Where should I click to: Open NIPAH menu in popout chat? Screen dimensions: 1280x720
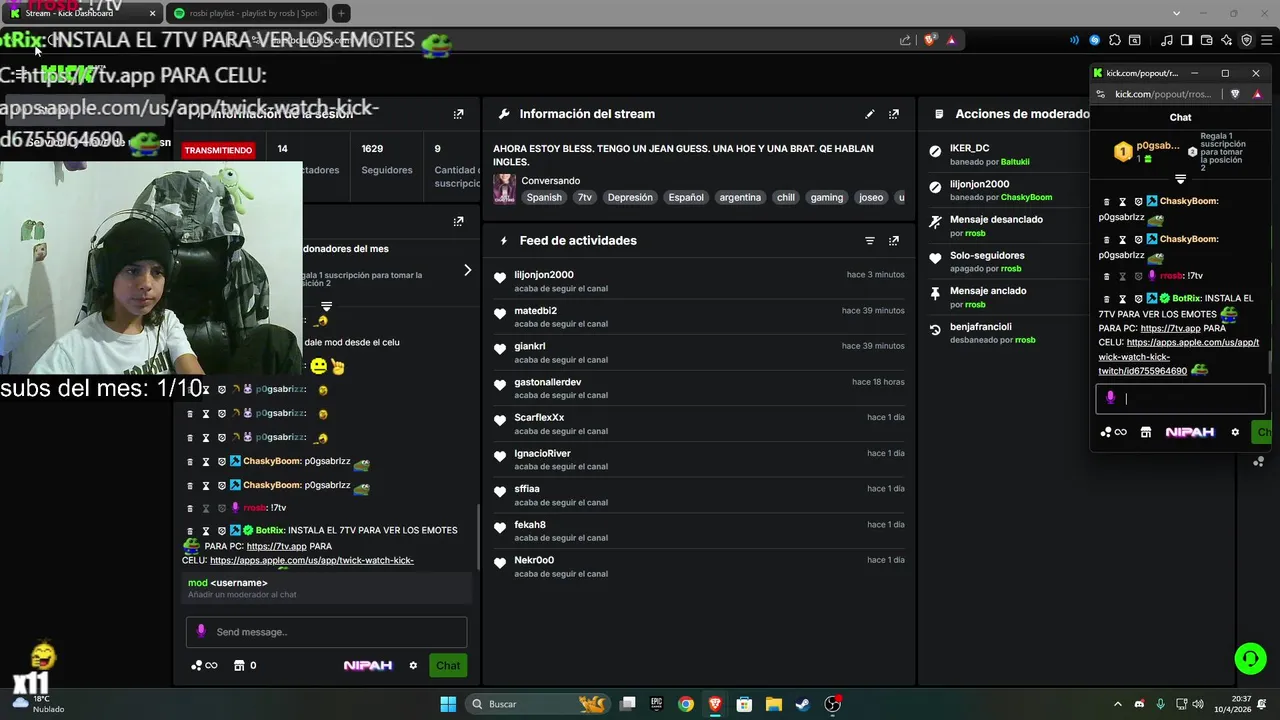1190,433
